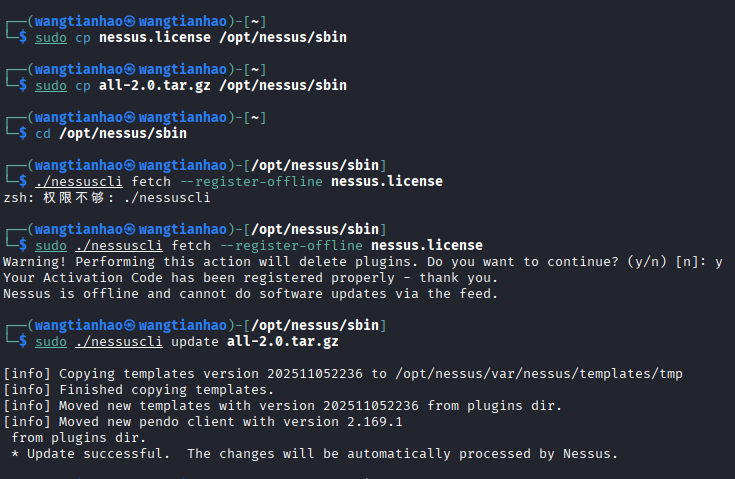Click 'sudo' in the nessuscli update command
735x479 pixels.
pyautogui.click(x=50, y=341)
